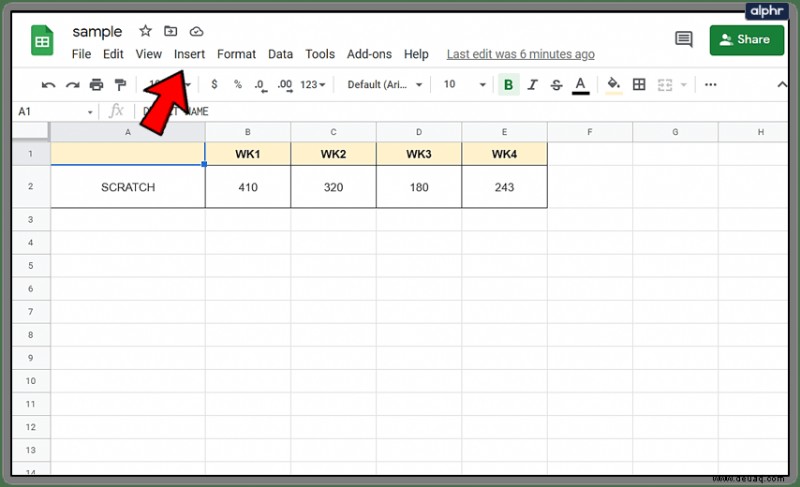Open the Add-ons menu
Image resolution: width=800 pixels, height=487 pixels.
[369, 54]
